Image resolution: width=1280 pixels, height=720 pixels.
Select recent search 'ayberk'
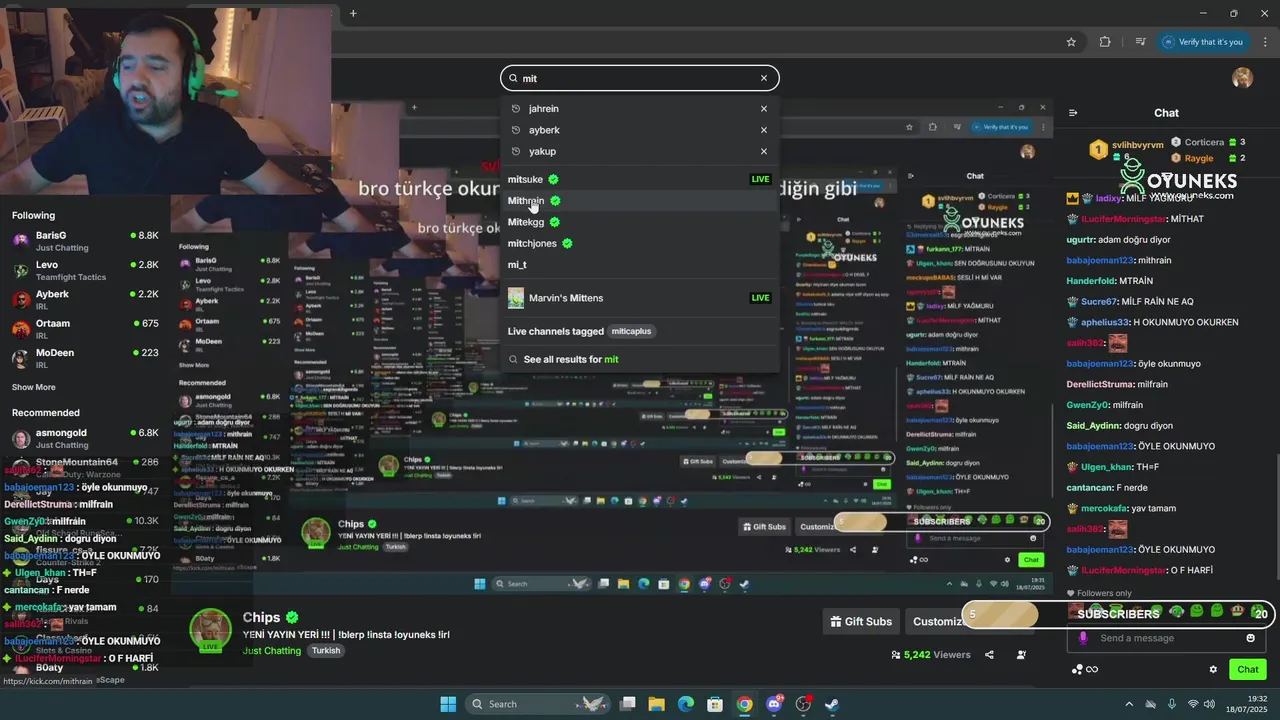tap(640, 130)
